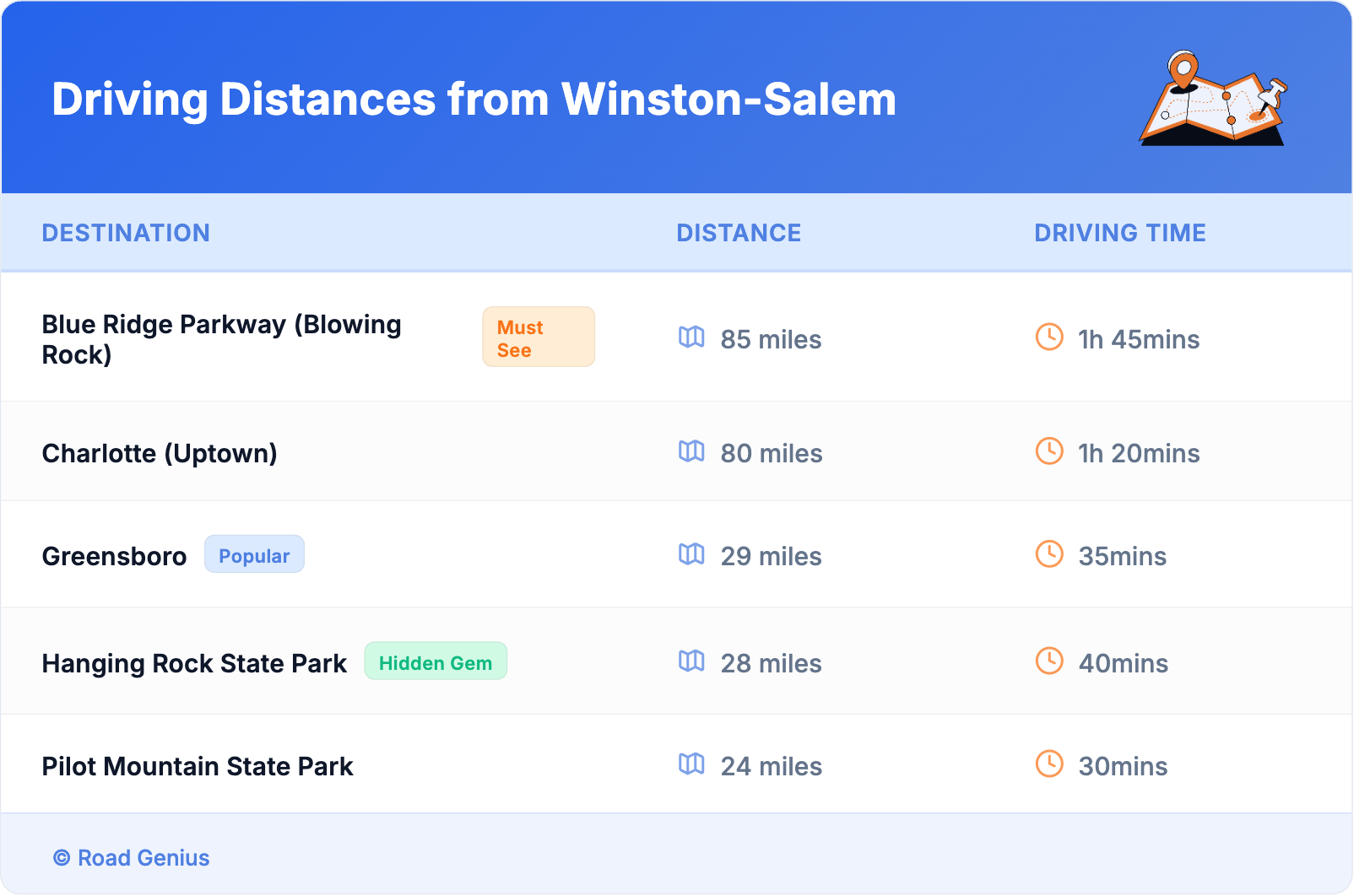Click the Must See badge
This screenshot has height=896, width=1354.
click(539, 337)
